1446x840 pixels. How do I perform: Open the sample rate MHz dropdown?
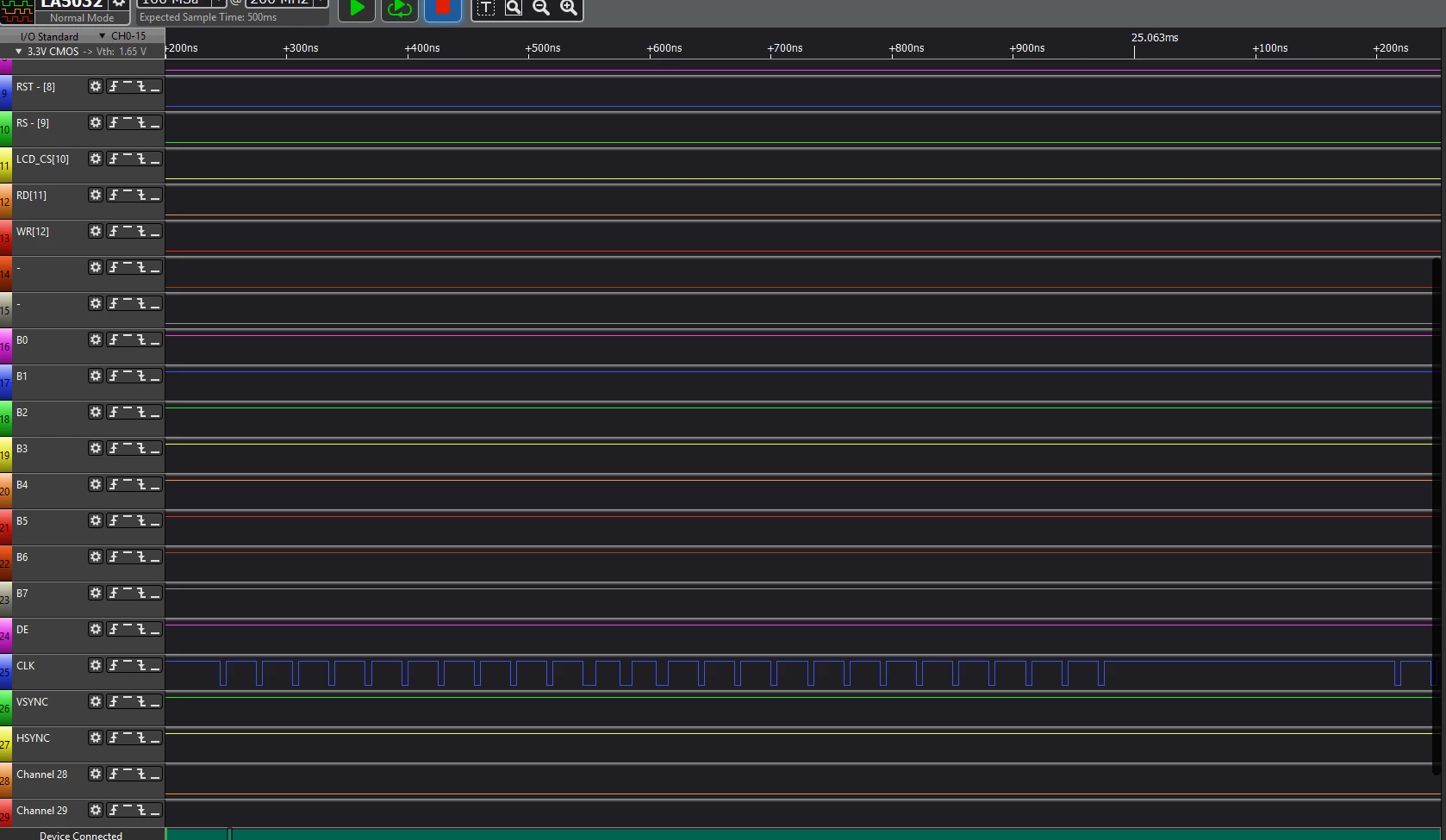click(x=320, y=3)
